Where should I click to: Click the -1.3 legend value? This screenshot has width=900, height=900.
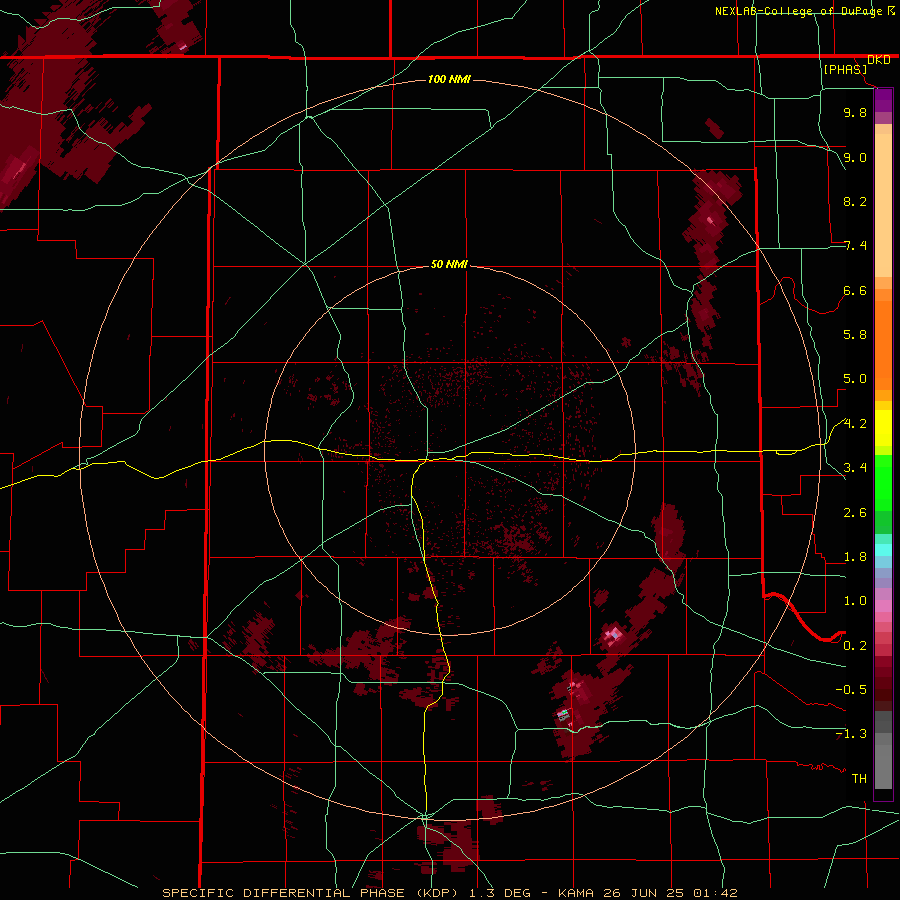851,734
